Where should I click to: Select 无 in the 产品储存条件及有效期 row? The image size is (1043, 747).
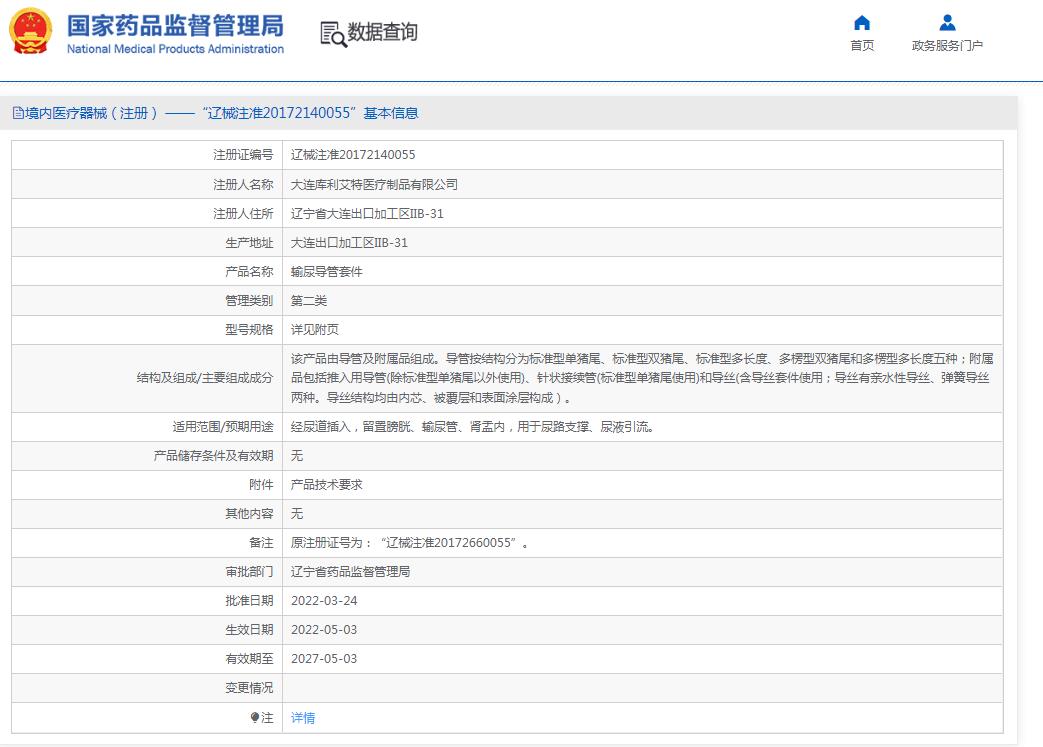297,456
